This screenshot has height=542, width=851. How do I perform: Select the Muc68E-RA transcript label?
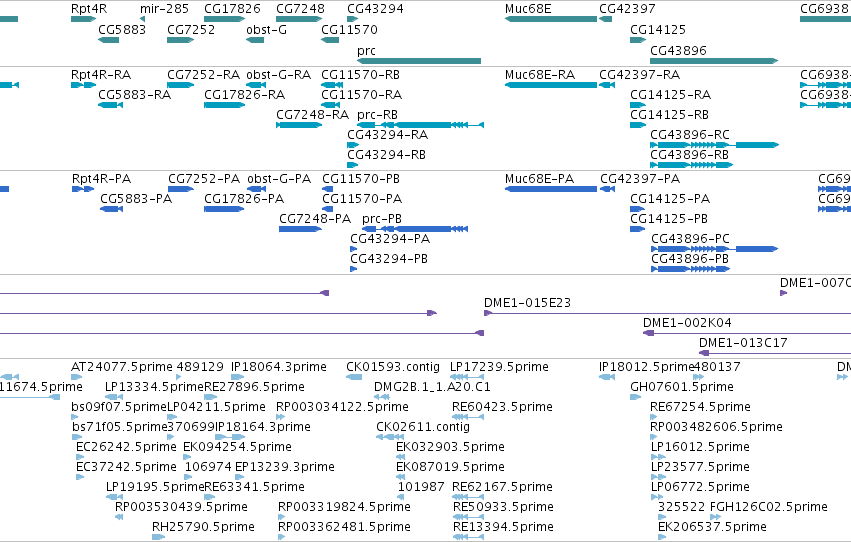pos(540,75)
